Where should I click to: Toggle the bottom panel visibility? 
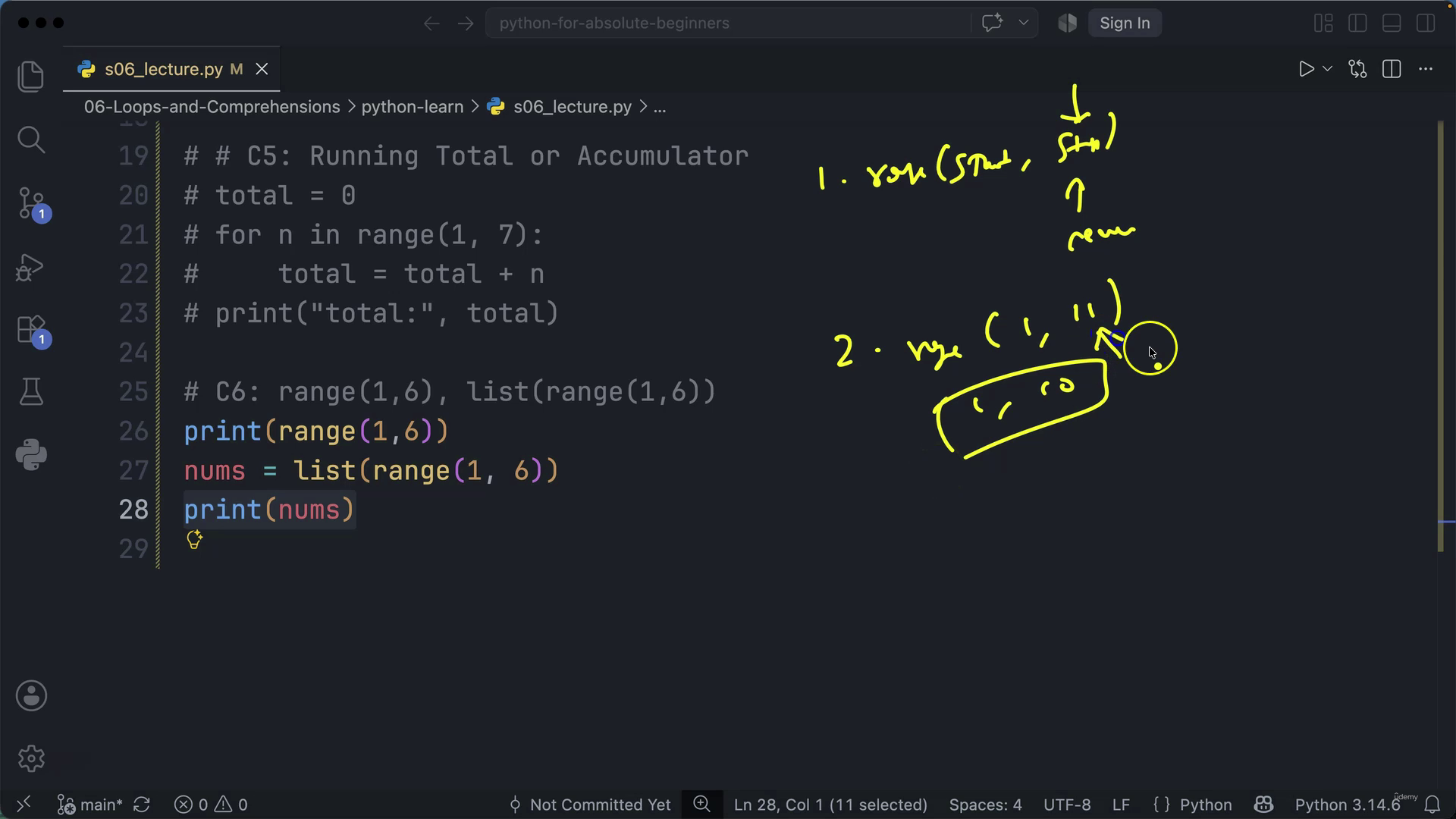click(x=1392, y=24)
